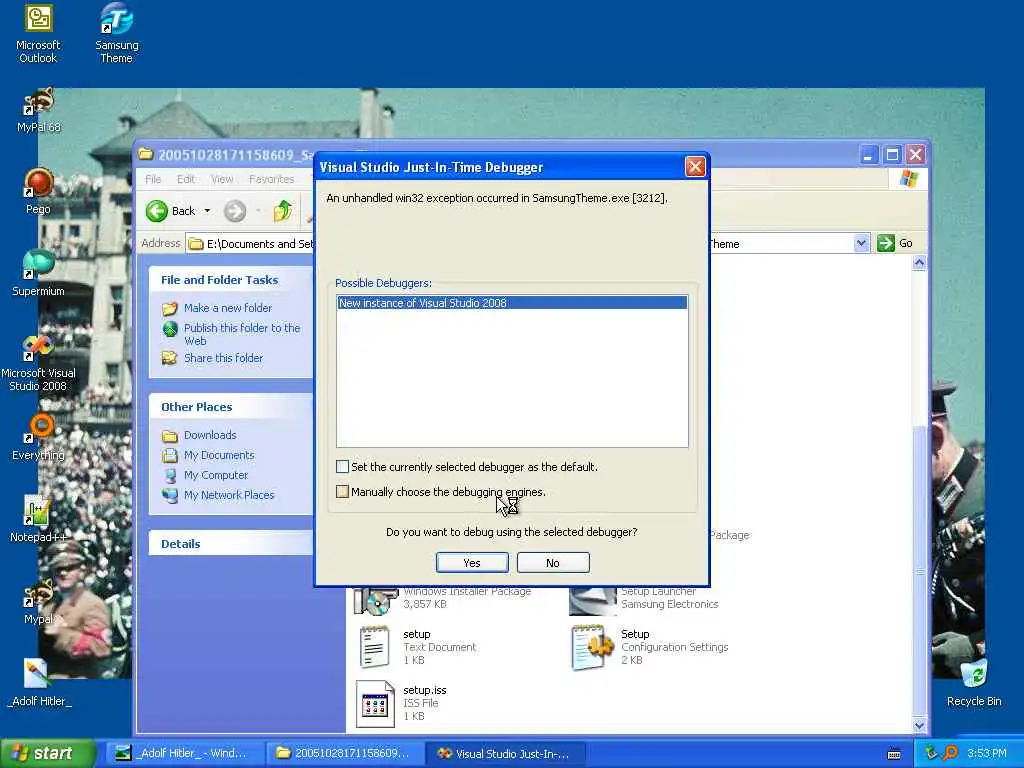The image size is (1024, 768).
Task: Check Set currently selected debugger as default
Action: point(342,466)
